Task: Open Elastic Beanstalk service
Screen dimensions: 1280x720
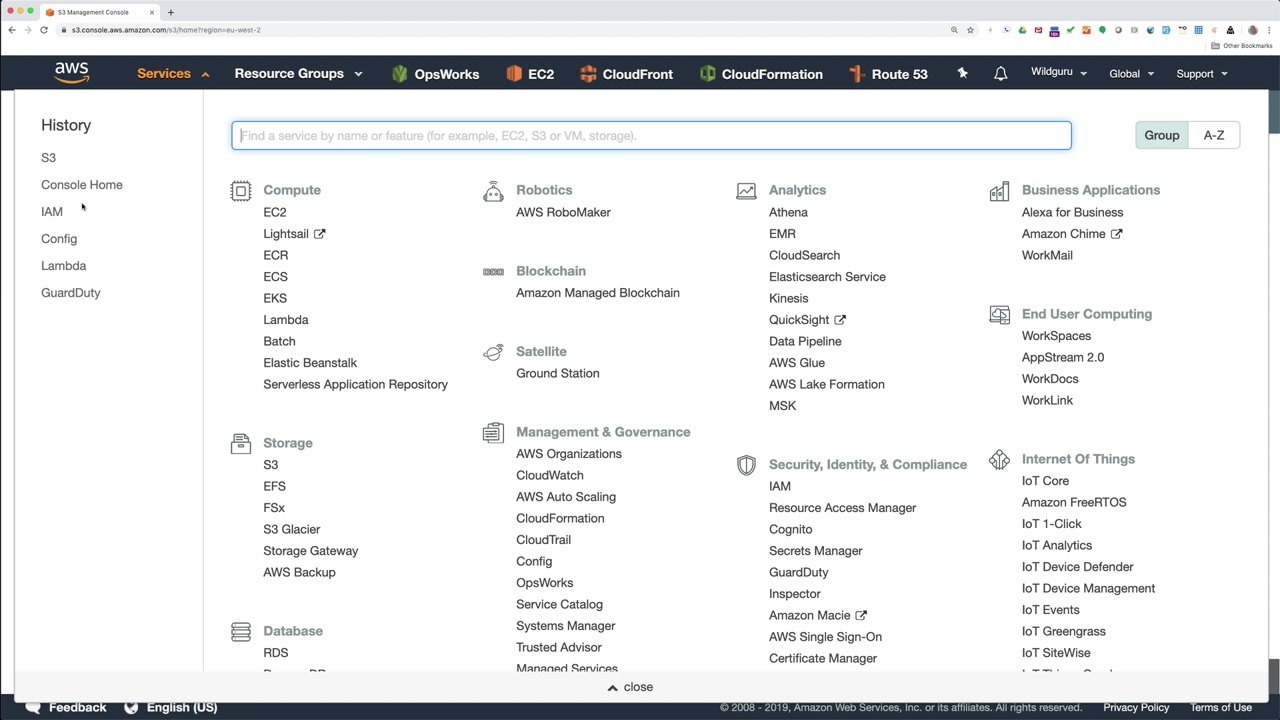Action: (310, 363)
